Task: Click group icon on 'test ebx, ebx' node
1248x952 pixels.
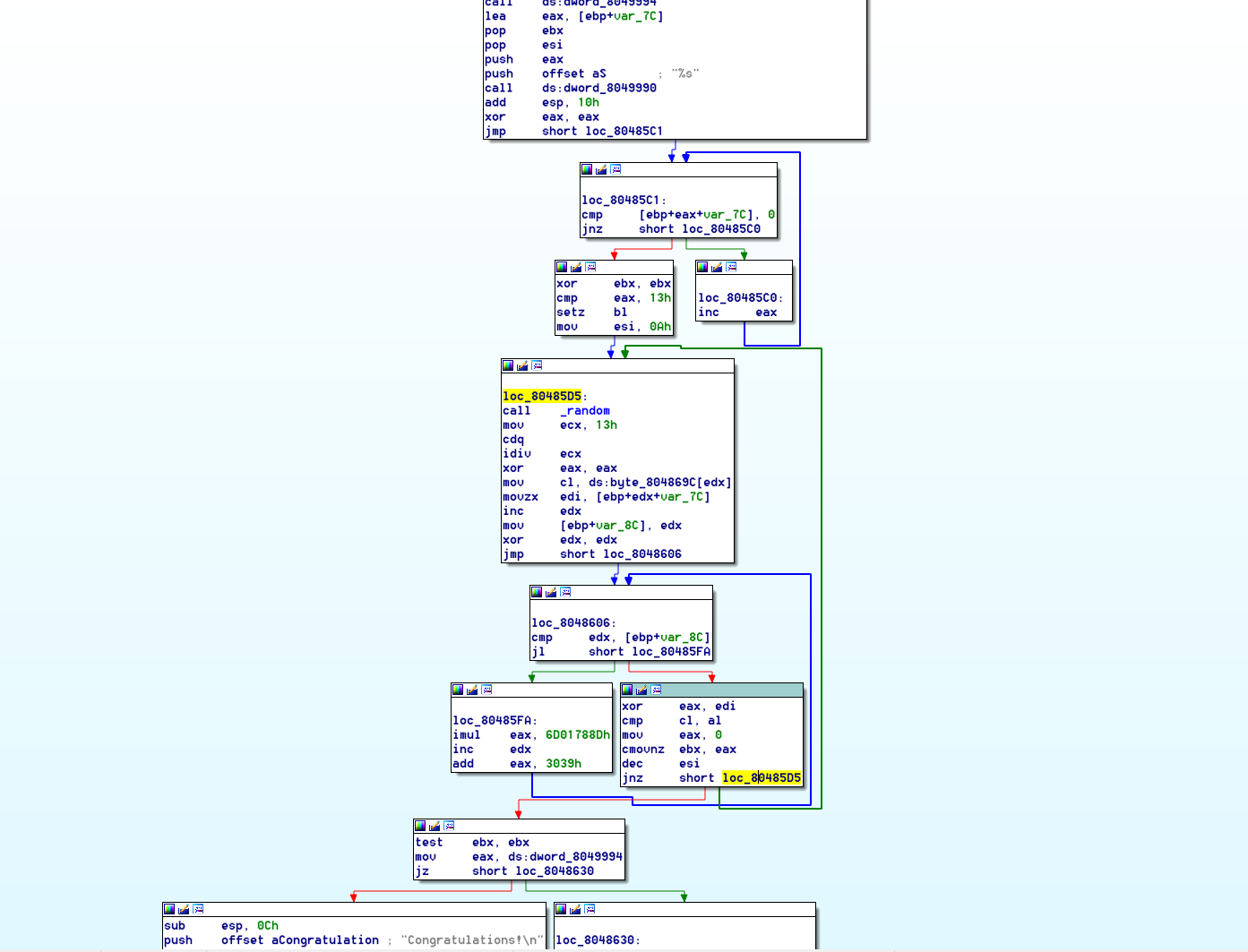Action: pos(449,826)
